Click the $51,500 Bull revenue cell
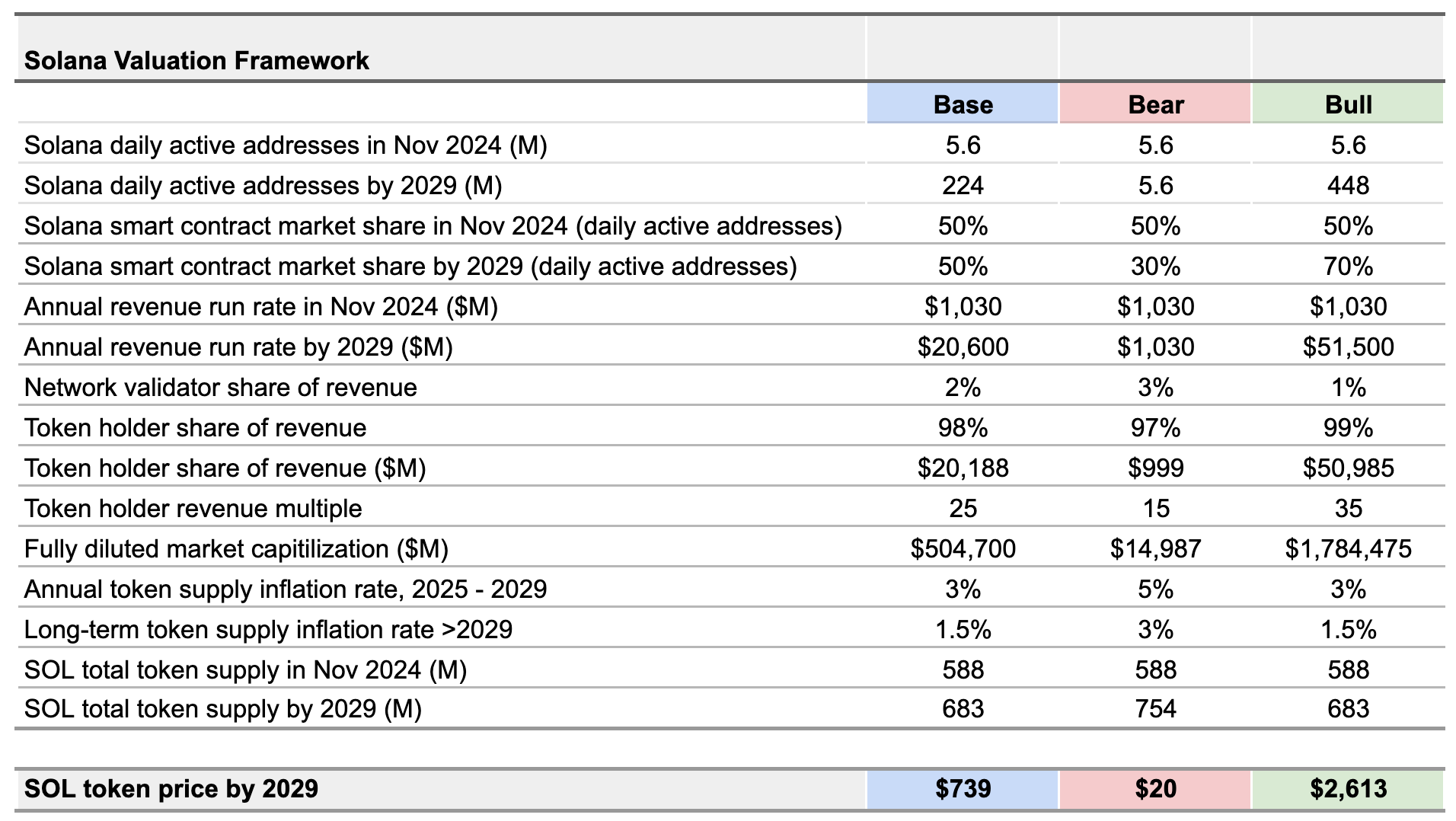 (1348, 347)
